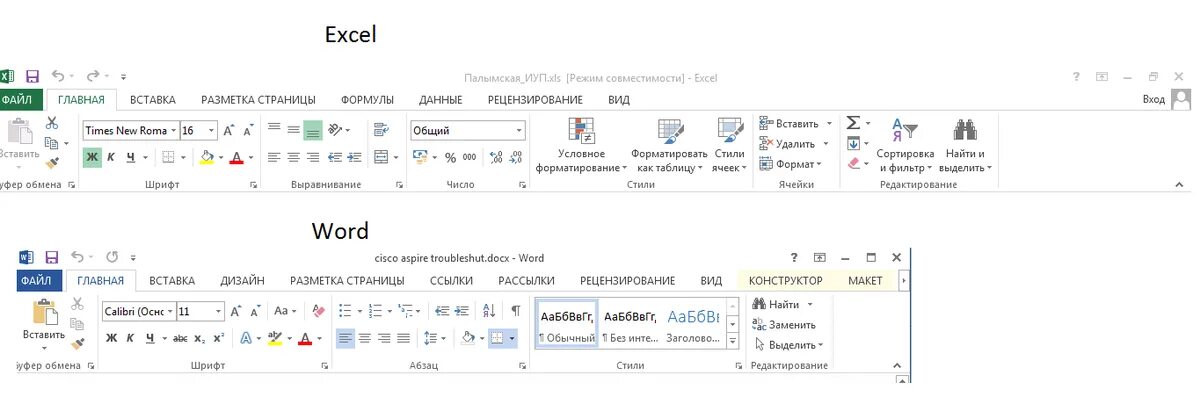Open Excel РАЗМЕТКА СТРАНИЦЫ tab
The height and width of the screenshot is (404, 1200).
[258, 100]
